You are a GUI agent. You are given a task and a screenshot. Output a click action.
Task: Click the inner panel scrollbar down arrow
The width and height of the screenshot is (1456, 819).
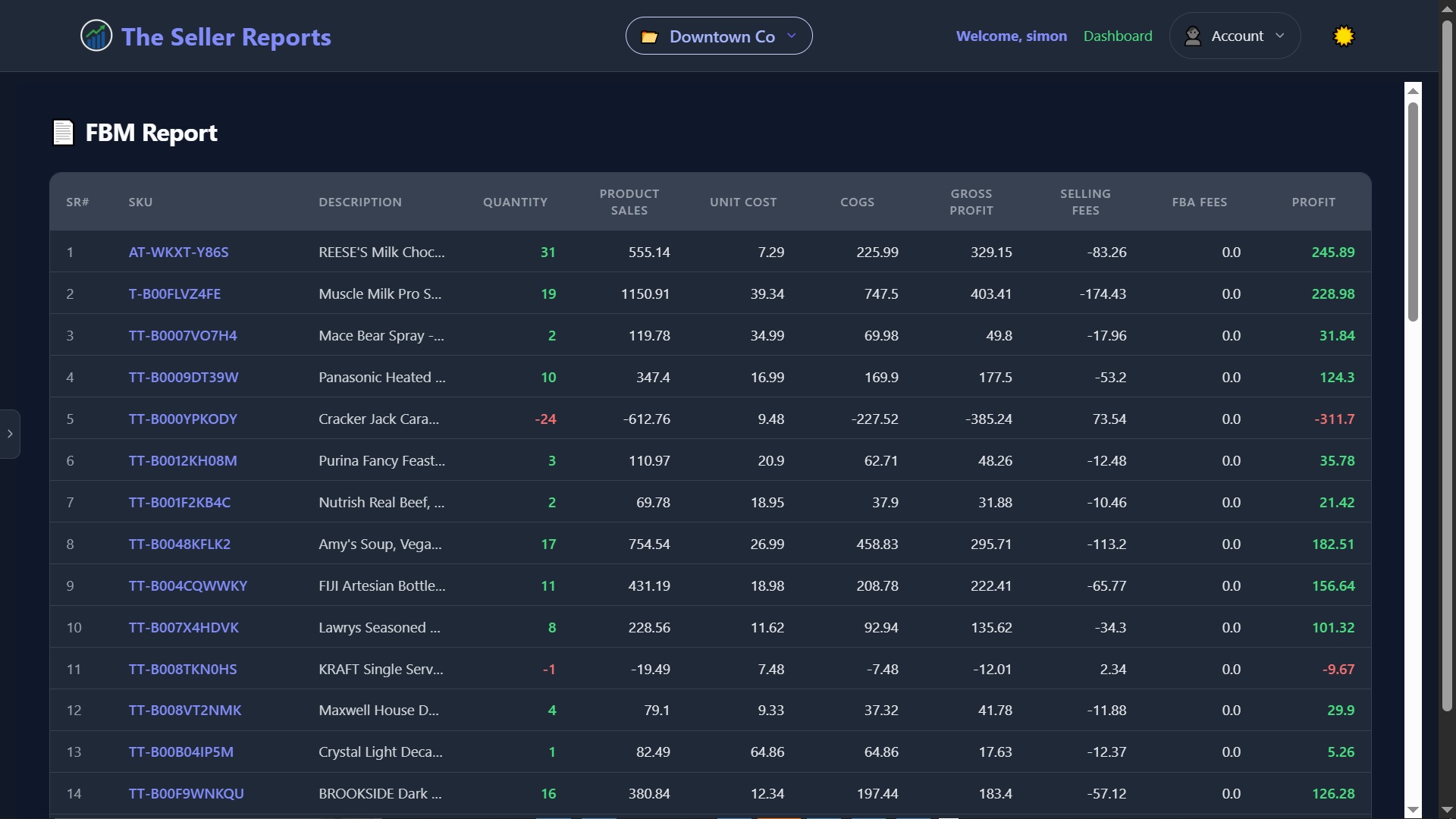tap(1413, 810)
